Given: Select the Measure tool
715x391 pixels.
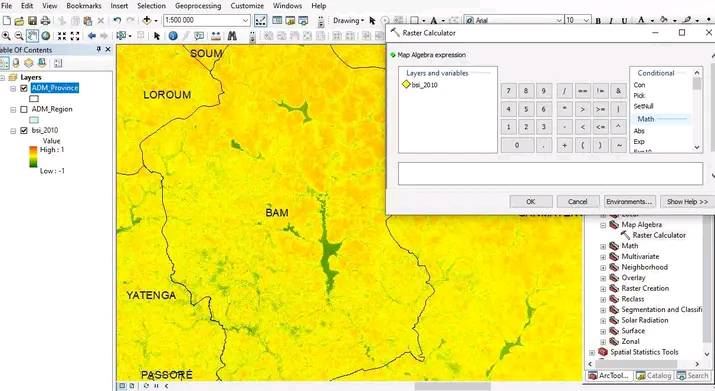Looking at the screenshot, I should click(x=216, y=36).
